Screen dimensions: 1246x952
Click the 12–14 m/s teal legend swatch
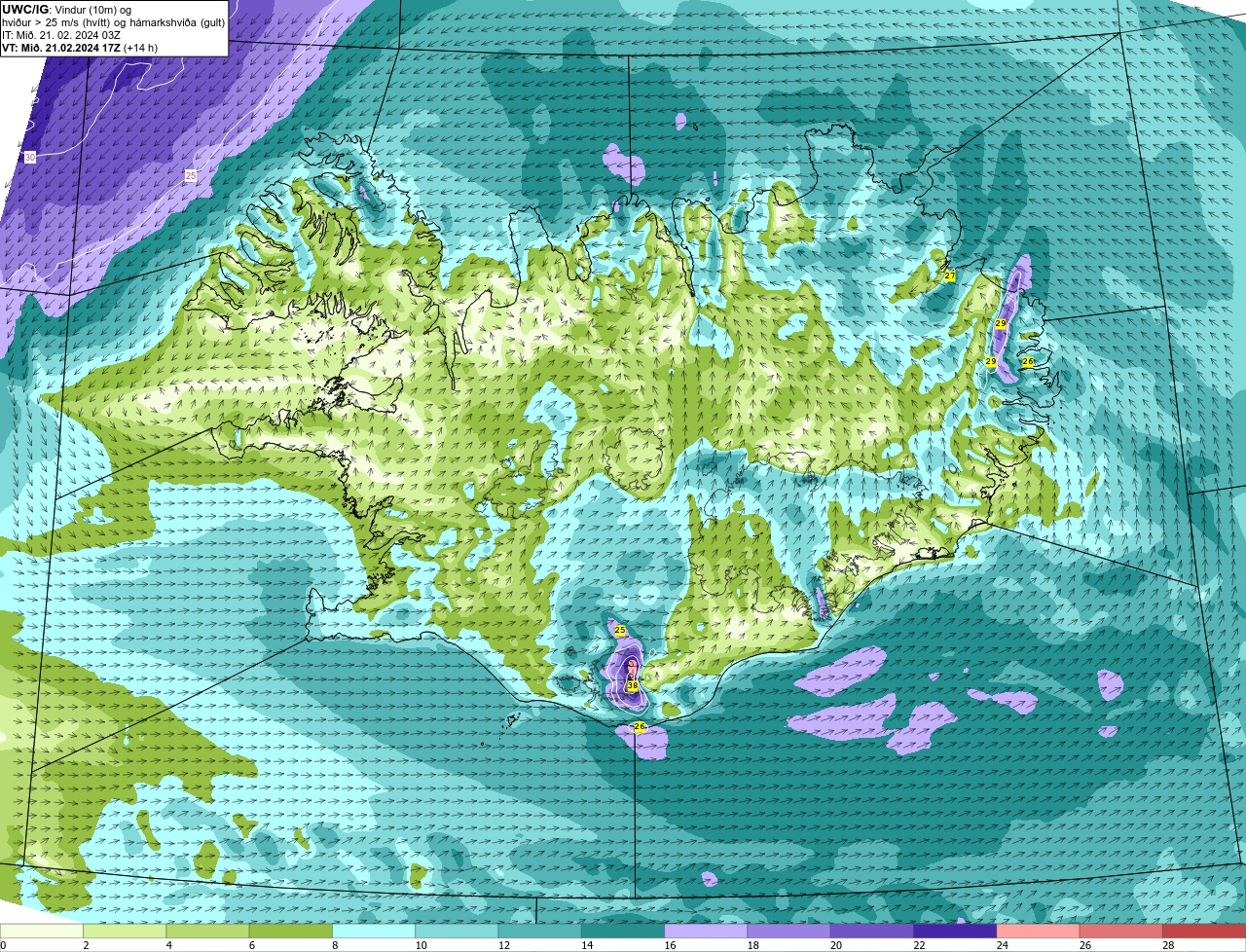click(x=540, y=931)
